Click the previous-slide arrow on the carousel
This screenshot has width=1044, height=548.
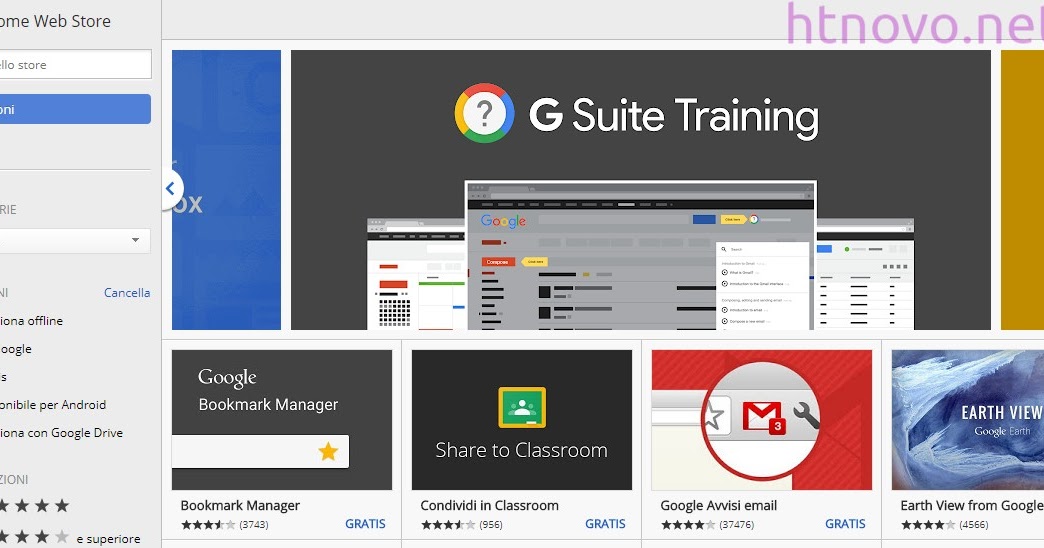171,189
